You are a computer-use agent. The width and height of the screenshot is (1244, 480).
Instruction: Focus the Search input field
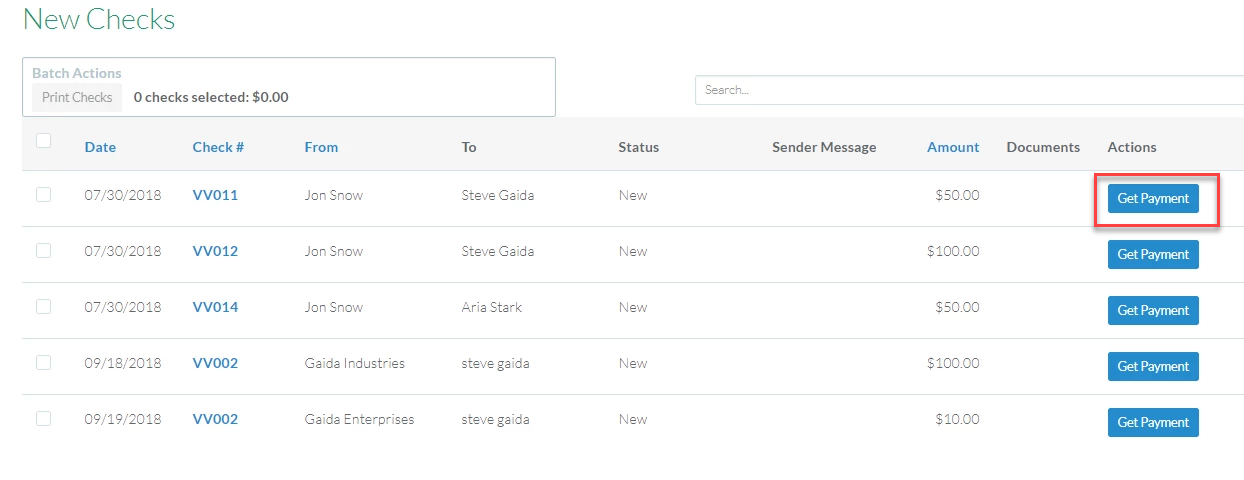point(969,90)
